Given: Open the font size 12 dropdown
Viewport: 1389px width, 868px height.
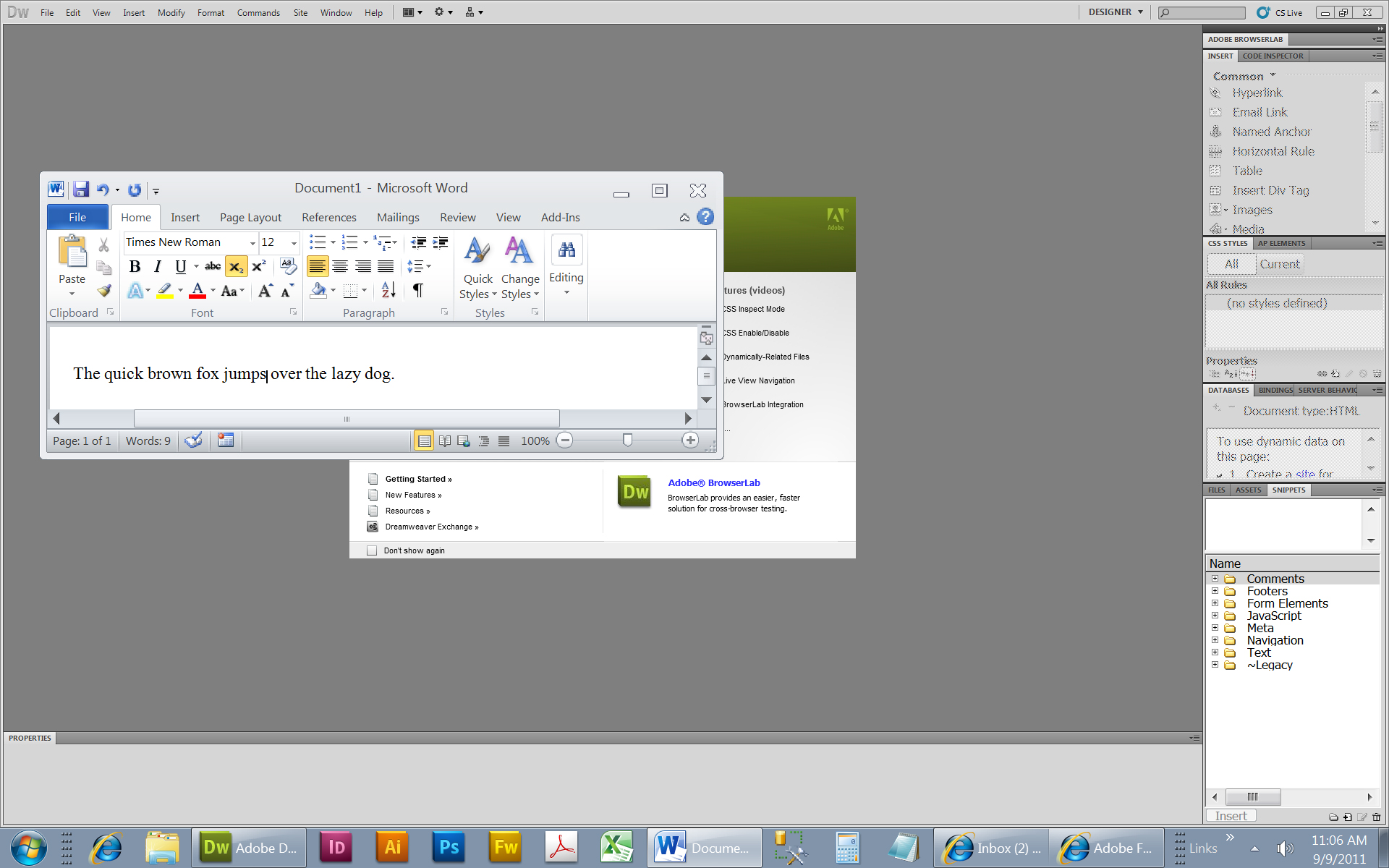Looking at the screenshot, I should tap(294, 243).
